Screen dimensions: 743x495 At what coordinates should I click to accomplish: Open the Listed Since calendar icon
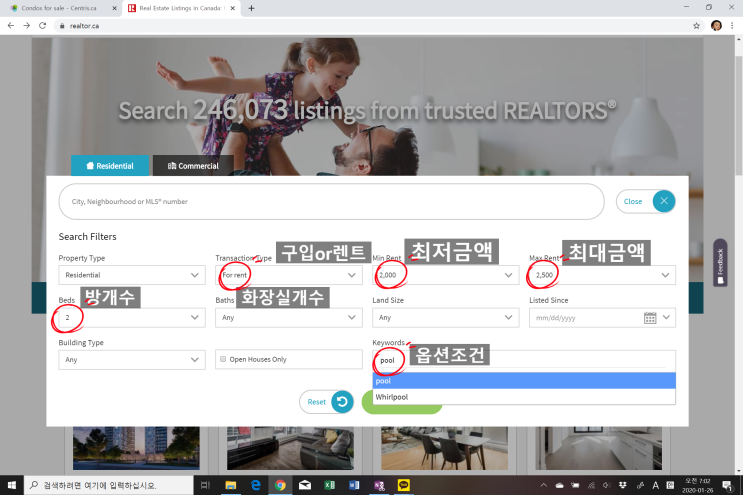[x=650, y=318]
